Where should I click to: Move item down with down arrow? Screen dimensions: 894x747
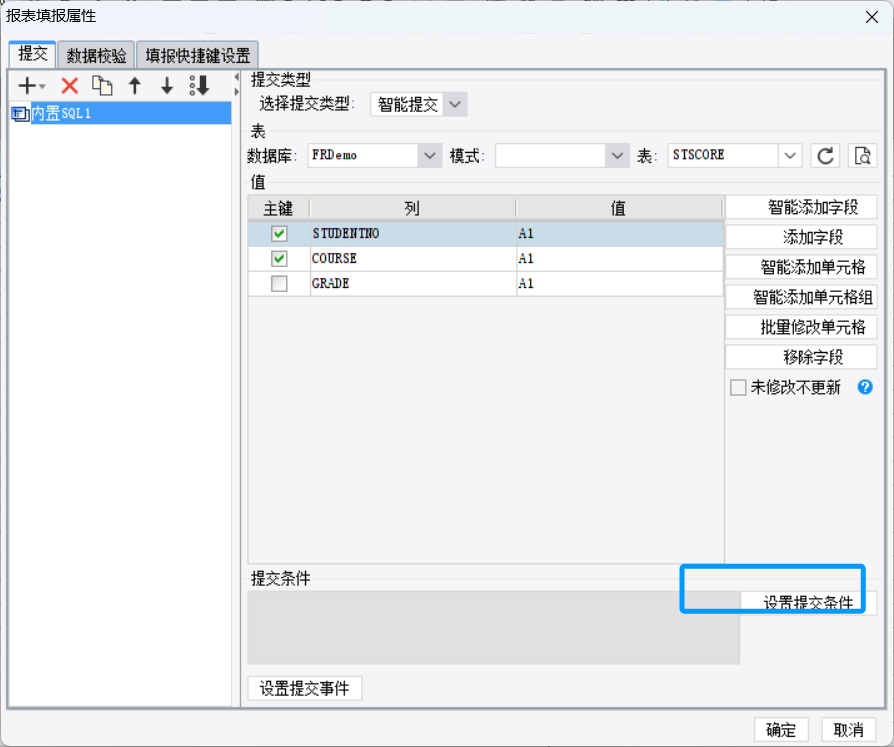point(167,86)
